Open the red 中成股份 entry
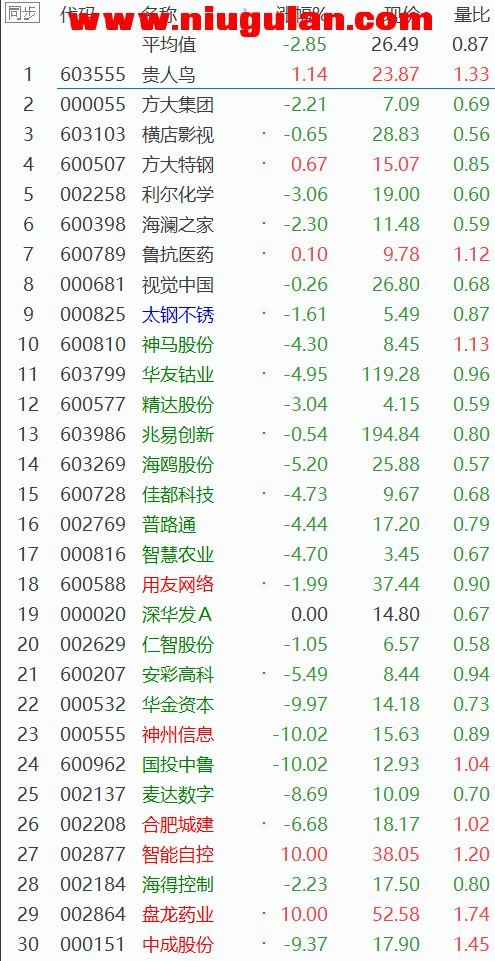Viewport: 495px width, 961px height. click(178, 945)
